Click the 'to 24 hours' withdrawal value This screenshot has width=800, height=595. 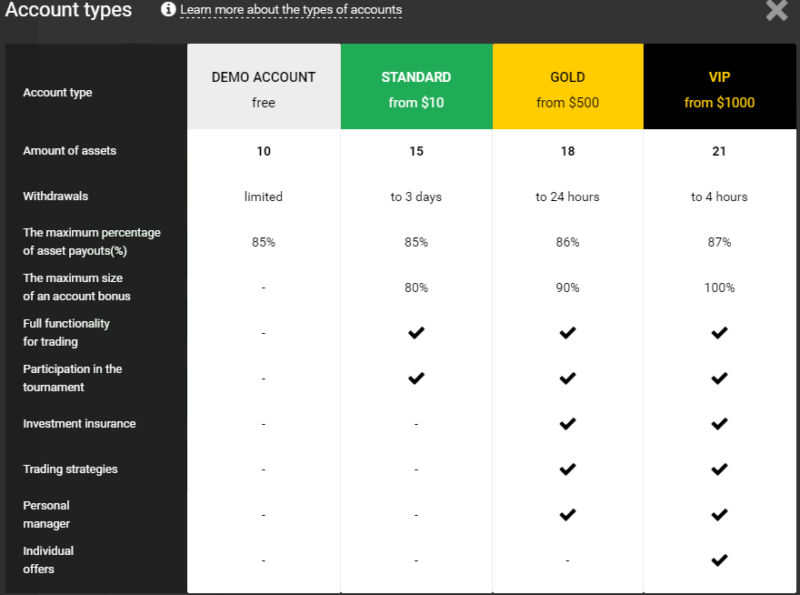pos(567,196)
